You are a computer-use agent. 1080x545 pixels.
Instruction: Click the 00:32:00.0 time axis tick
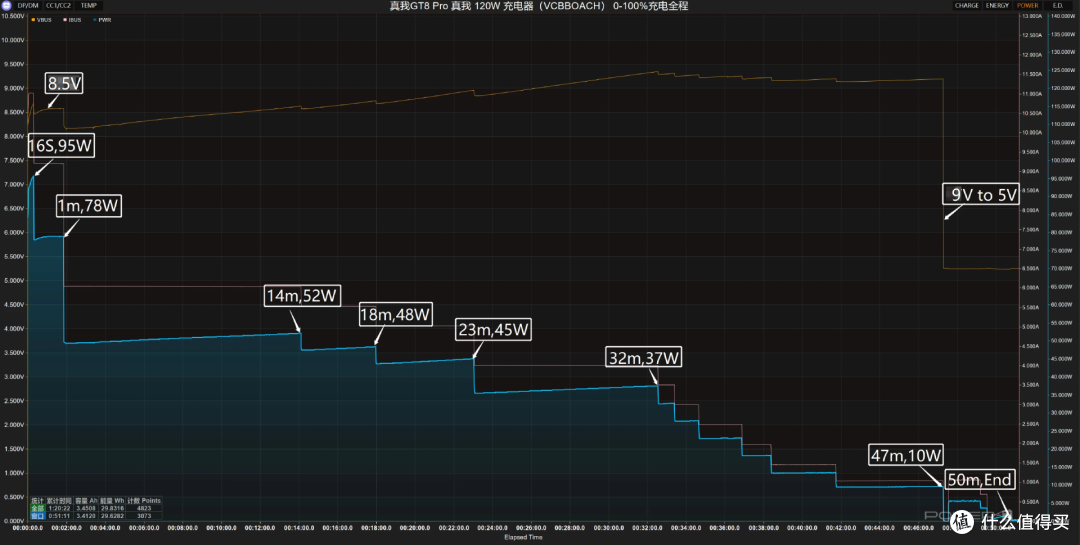(647, 528)
